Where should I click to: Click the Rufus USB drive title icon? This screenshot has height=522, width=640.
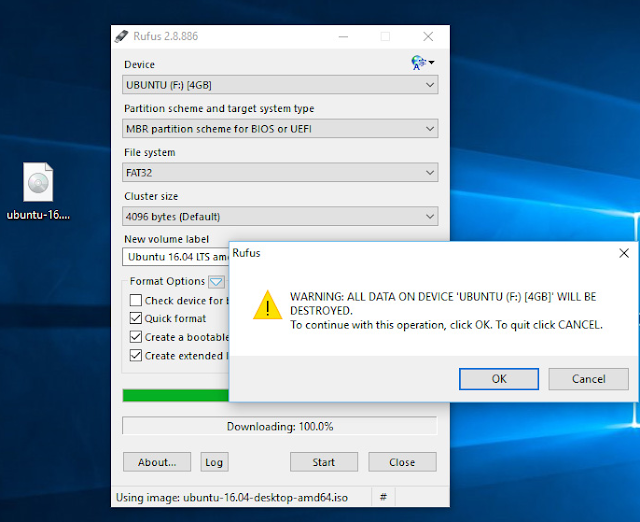[x=121, y=36]
